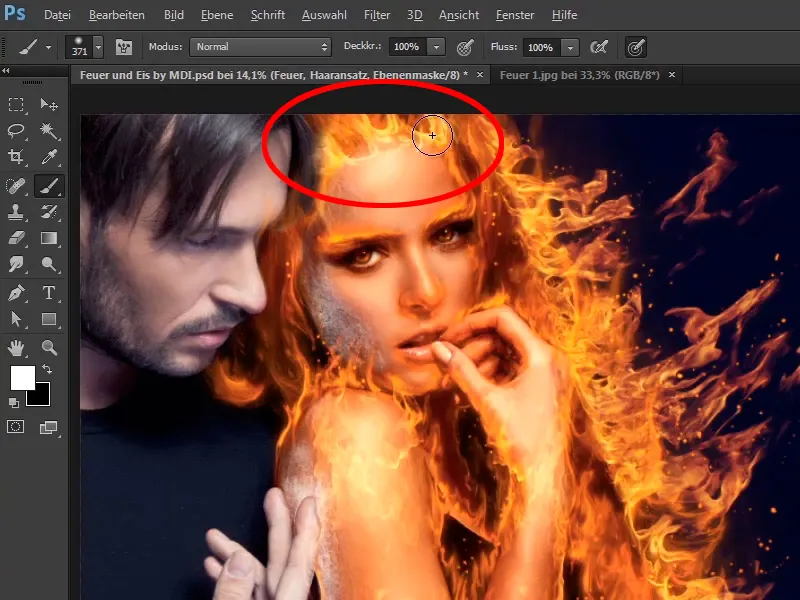Open the 3D menu
The width and height of the screenshot is (800, 600).
coord(414,15)
